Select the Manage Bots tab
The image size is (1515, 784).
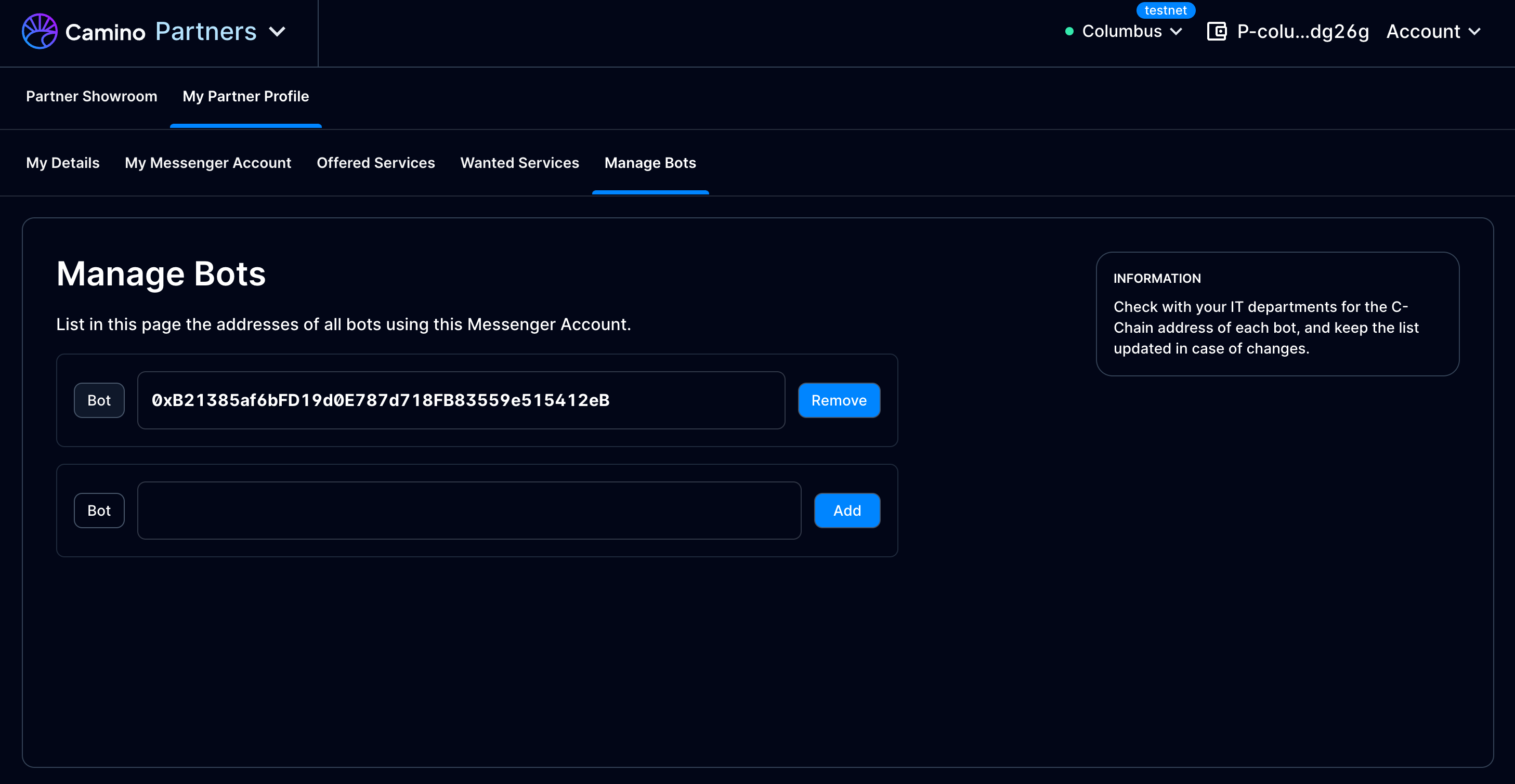pyautogui.click(x=650, y=163)
